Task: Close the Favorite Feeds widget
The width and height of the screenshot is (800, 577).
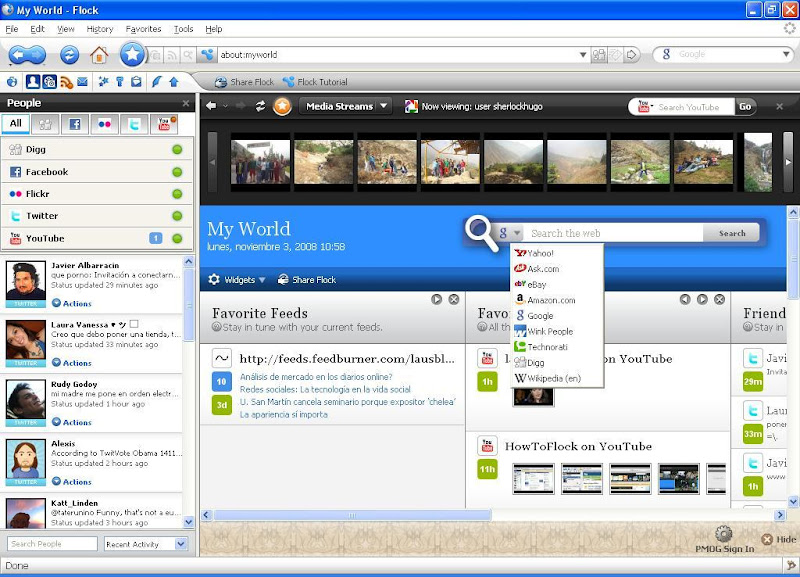Action: pyautogui.click(x=454, y=299)
